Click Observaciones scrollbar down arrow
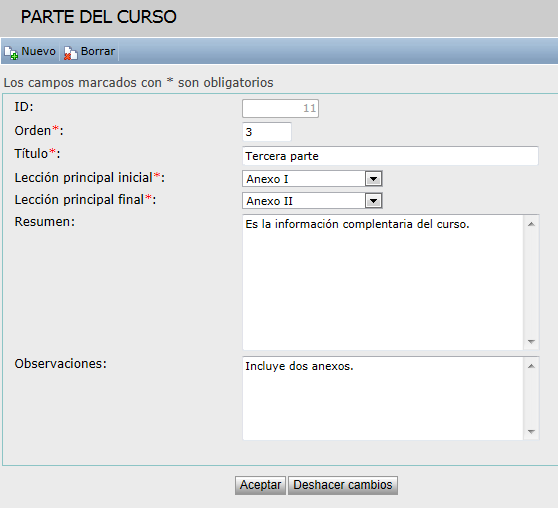 [x=531, y=431]
